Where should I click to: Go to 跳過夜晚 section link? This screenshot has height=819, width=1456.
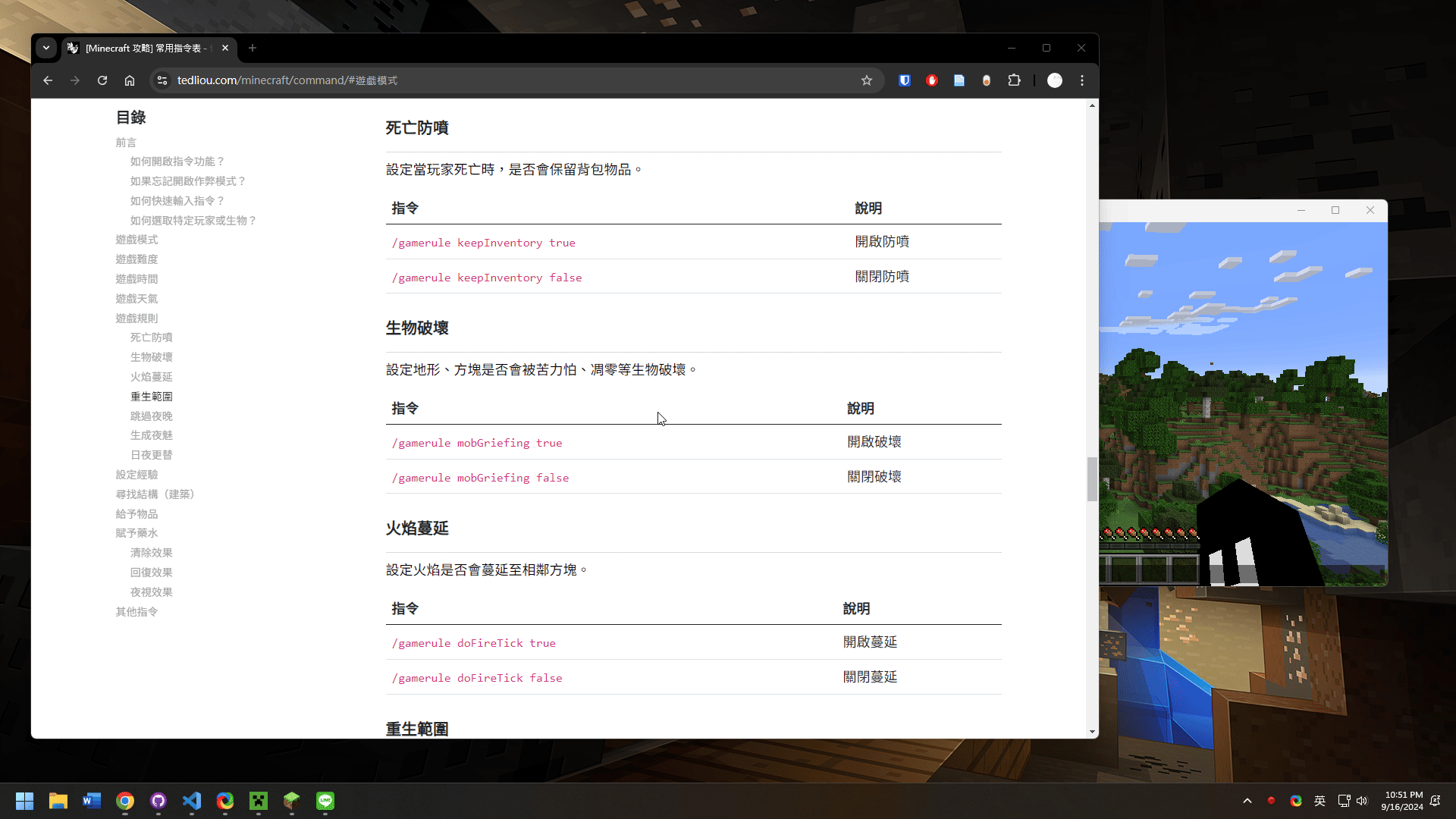coord(151,416)
